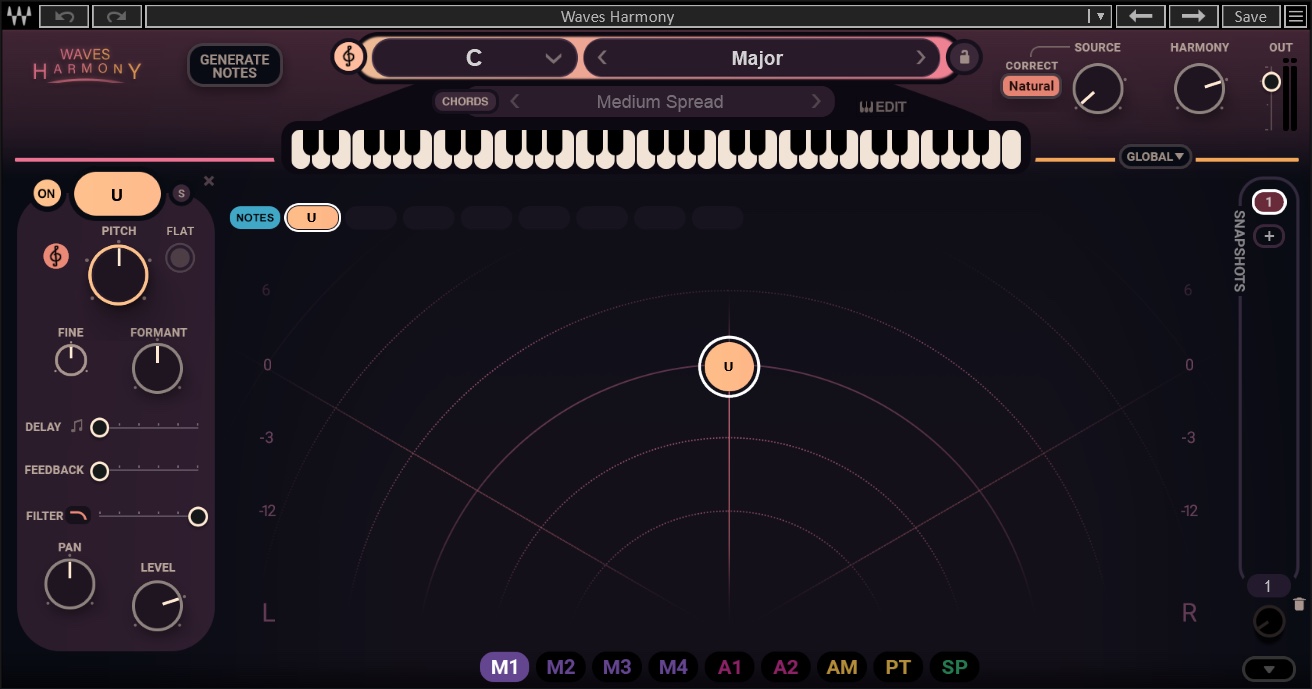Image resolution: width=1312 pixels, height=689 pixels.
Task: Adjust the snapshot knob near trash
Action: pyautogui.click(x=1268, y=621)
